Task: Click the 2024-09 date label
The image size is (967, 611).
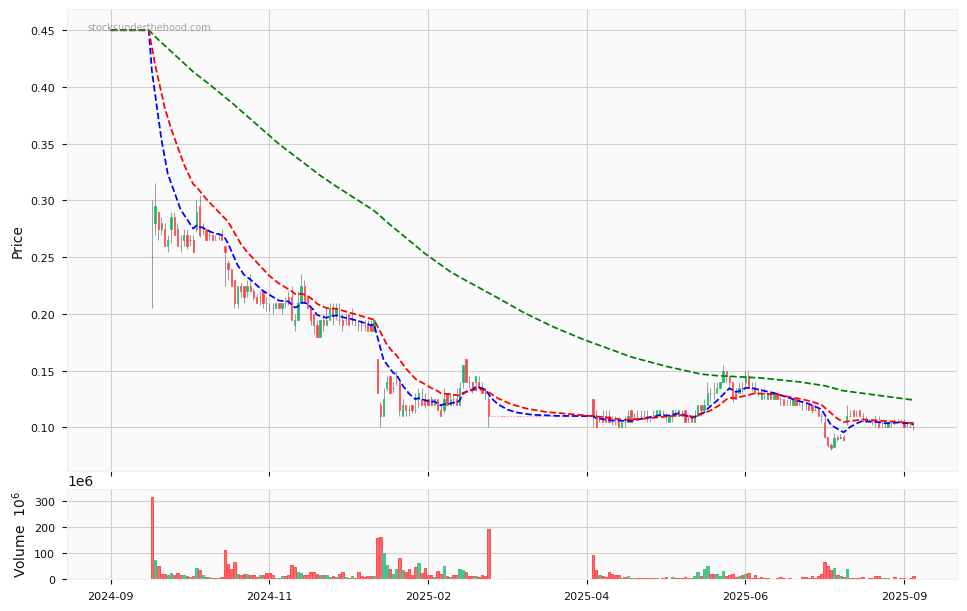Action: click(x=111, y=596)
